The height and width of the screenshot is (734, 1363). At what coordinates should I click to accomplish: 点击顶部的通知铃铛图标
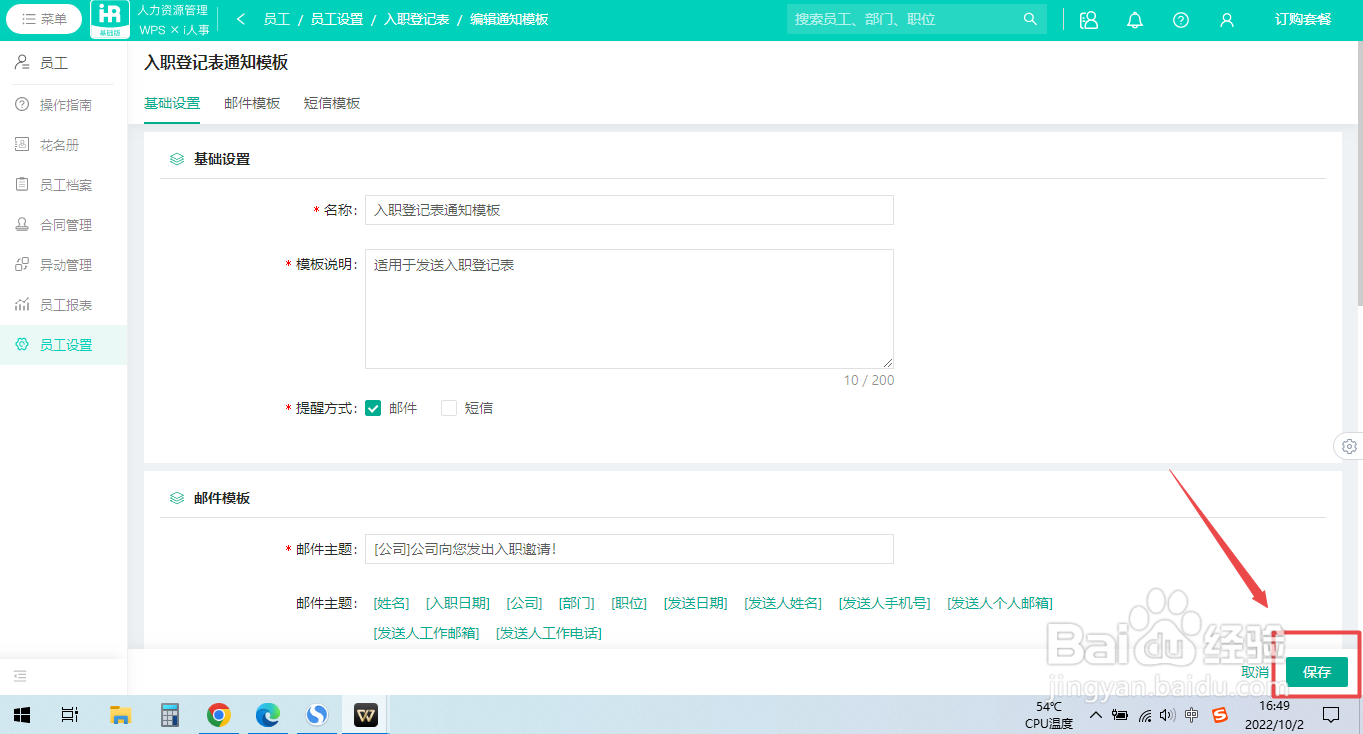pyautogui.click(x=1134, y=18)
